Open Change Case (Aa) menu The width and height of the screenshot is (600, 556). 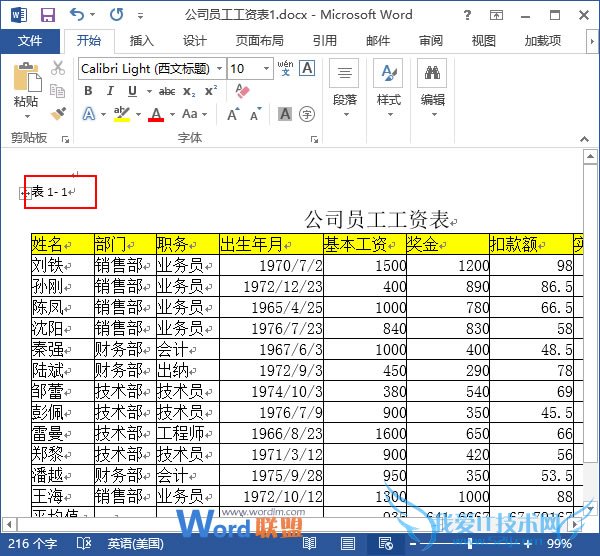click(x=194, y=114)
